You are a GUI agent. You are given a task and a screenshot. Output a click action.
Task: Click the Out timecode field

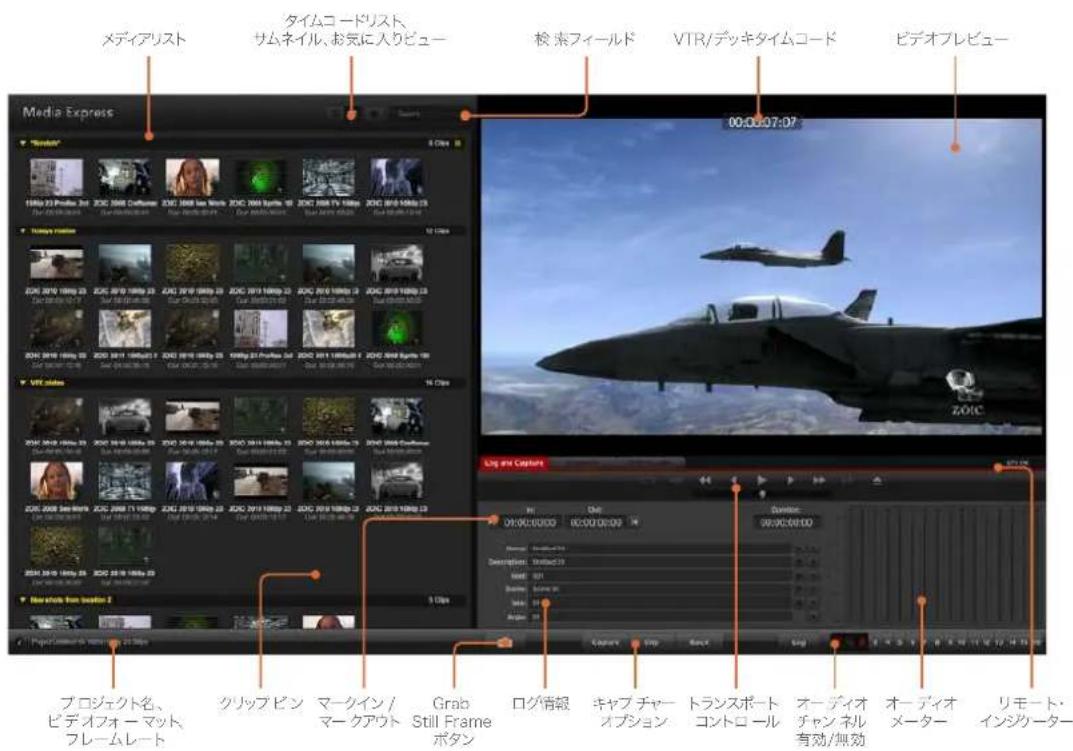coord(597,522)
